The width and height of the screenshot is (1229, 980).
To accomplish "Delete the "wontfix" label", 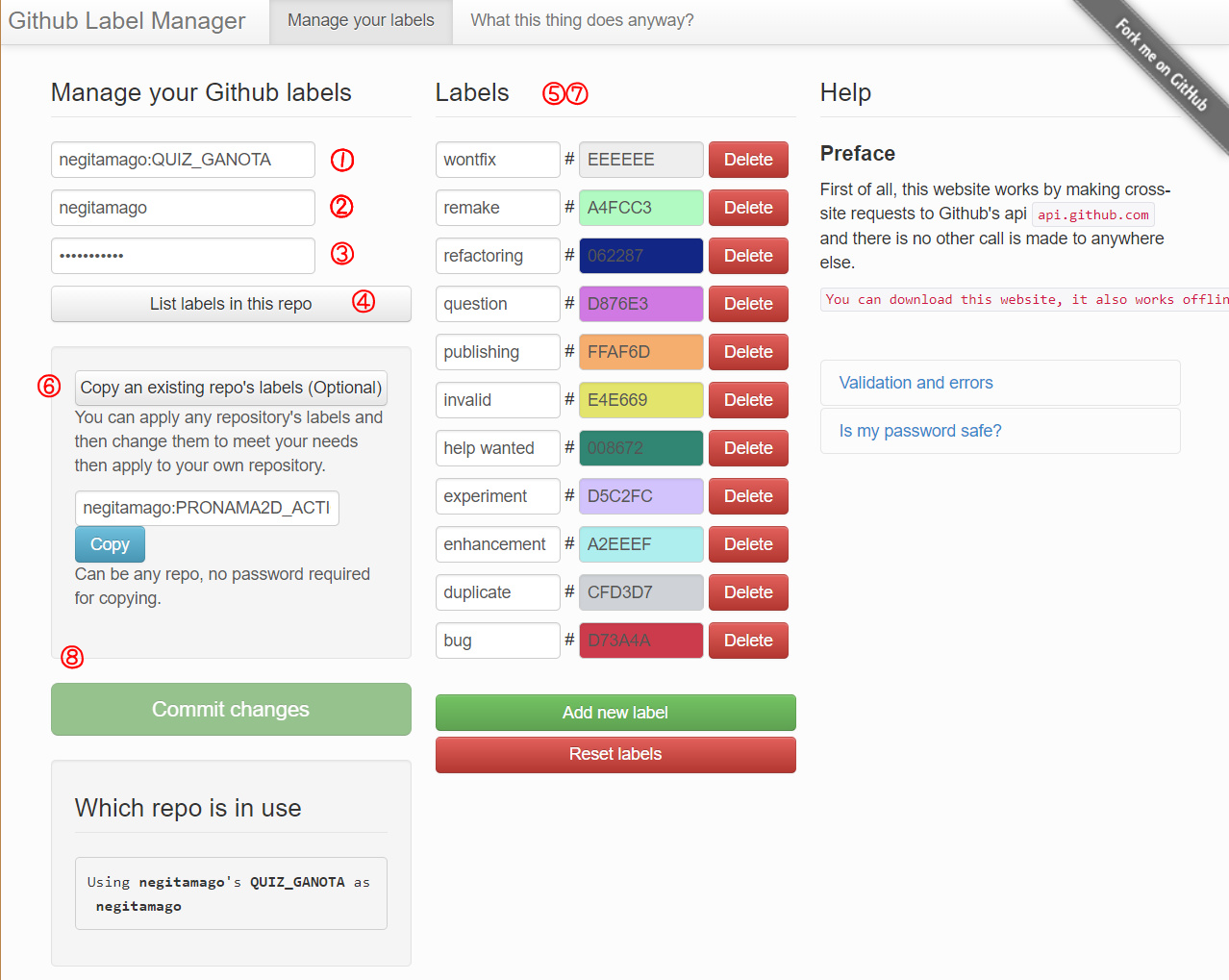I will click(x=748, y=159).
